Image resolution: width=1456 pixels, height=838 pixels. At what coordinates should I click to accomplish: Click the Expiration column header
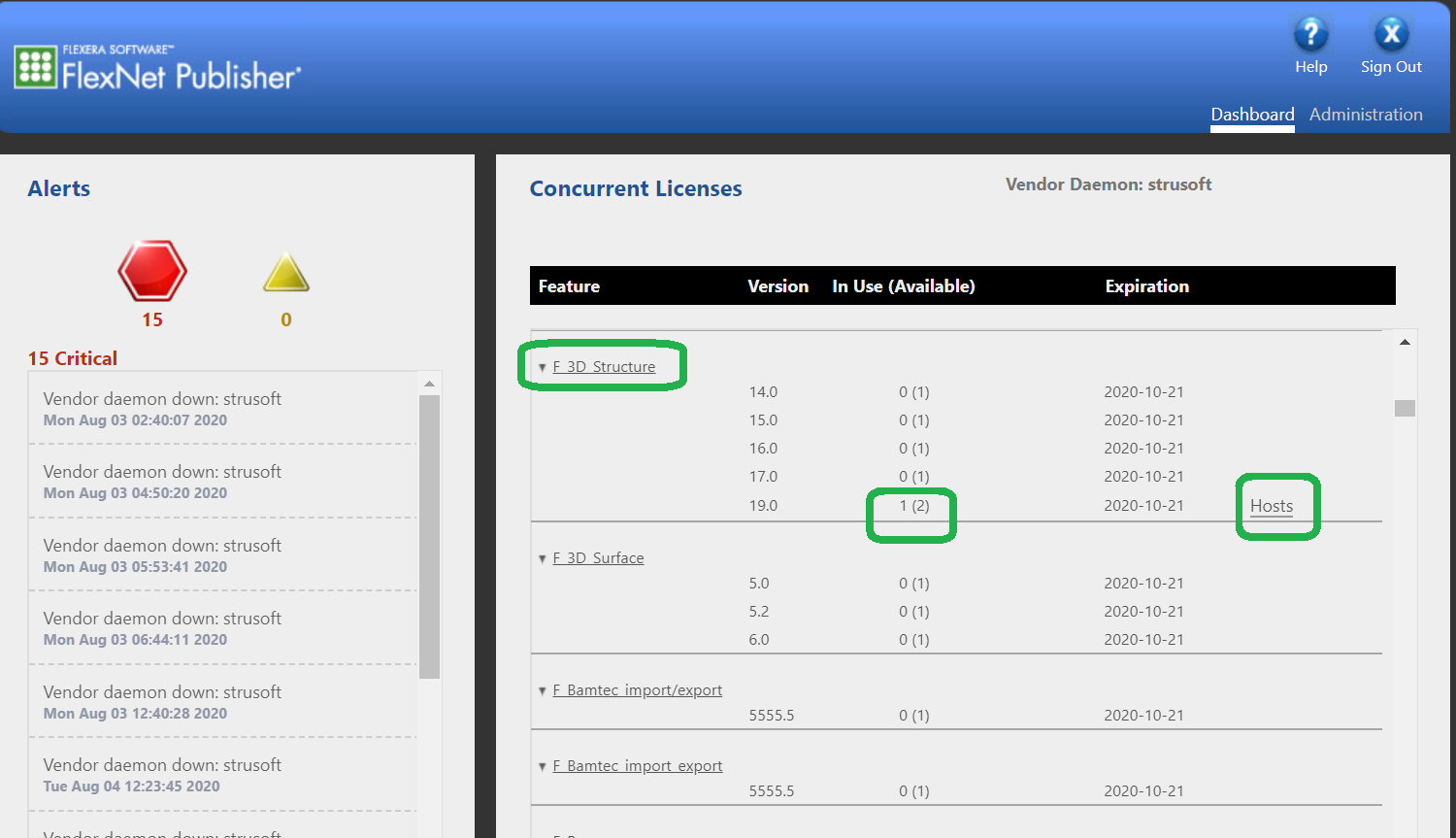[1146, 286]
